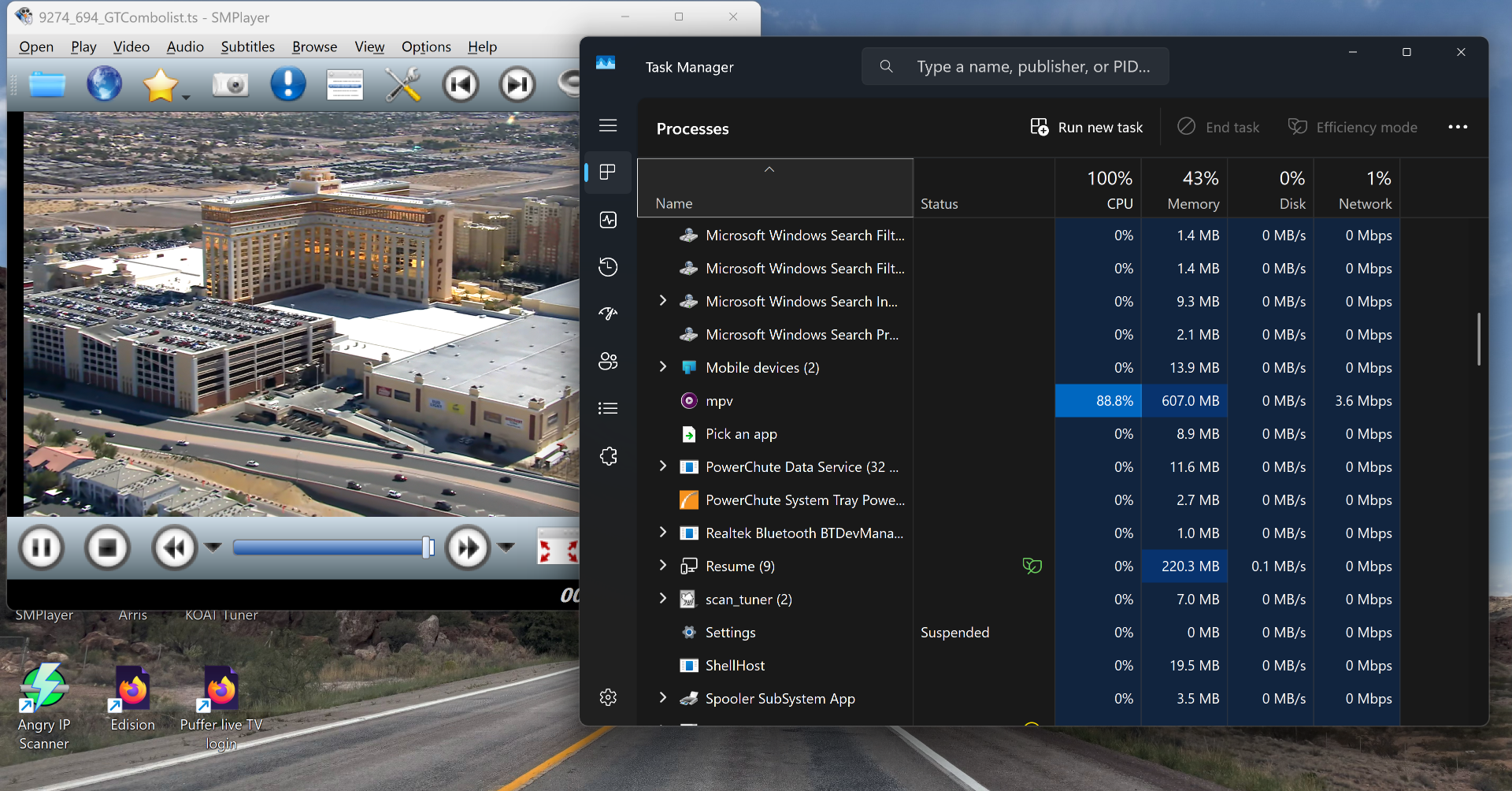
Task: Click the Run new task button
Action: [1087, 128]
